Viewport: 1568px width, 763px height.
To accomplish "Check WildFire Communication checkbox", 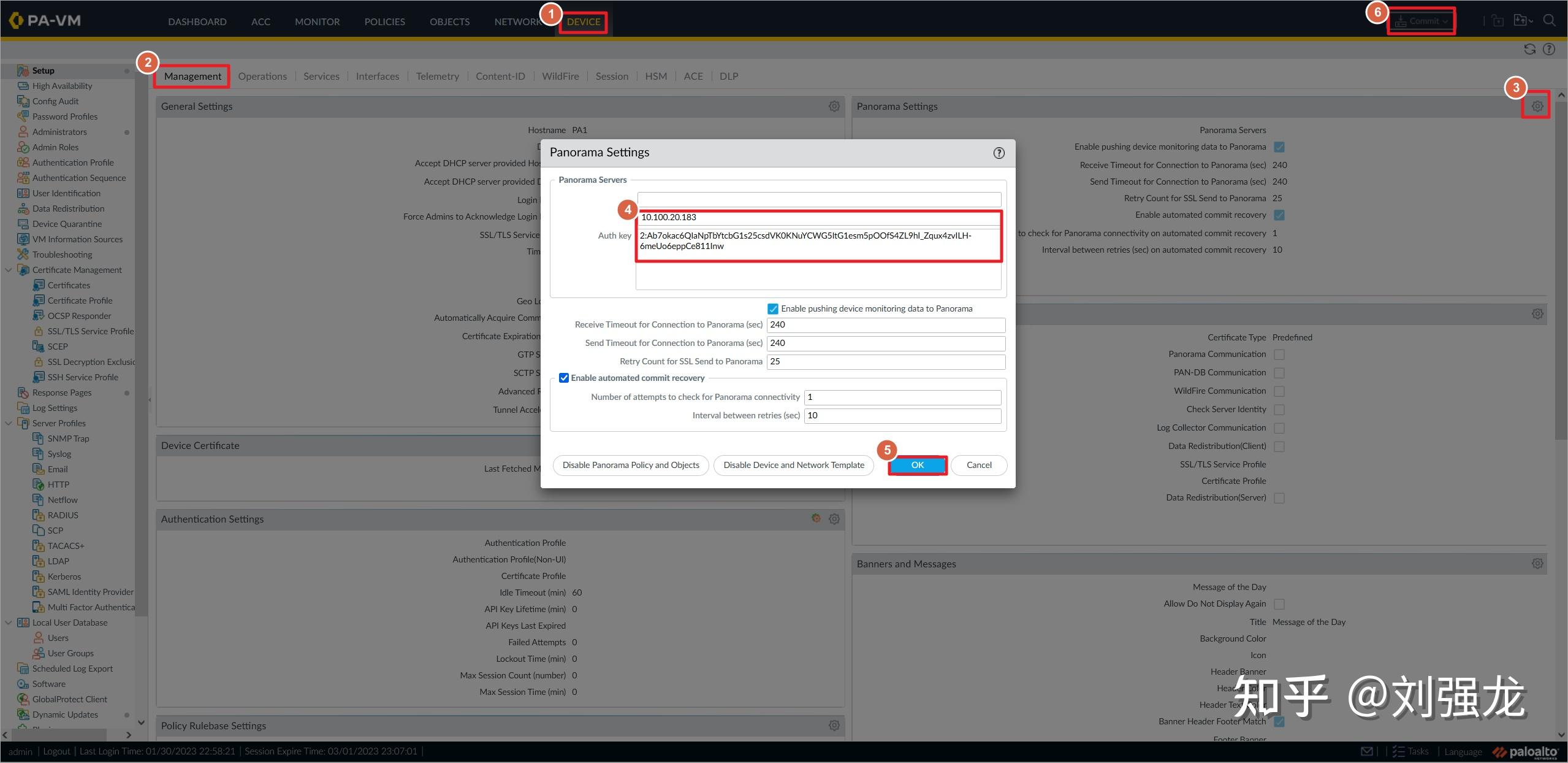I will click(x=1279, y=391).
